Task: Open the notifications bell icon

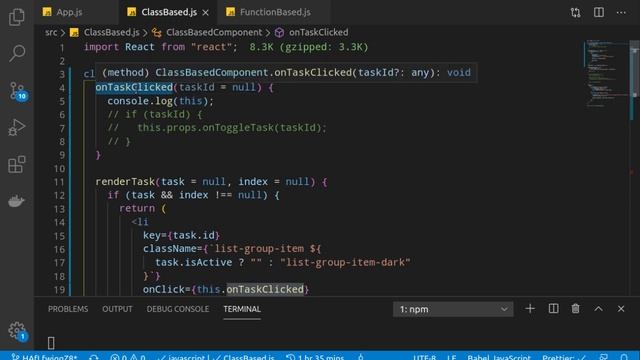Action: click(624, 357)
